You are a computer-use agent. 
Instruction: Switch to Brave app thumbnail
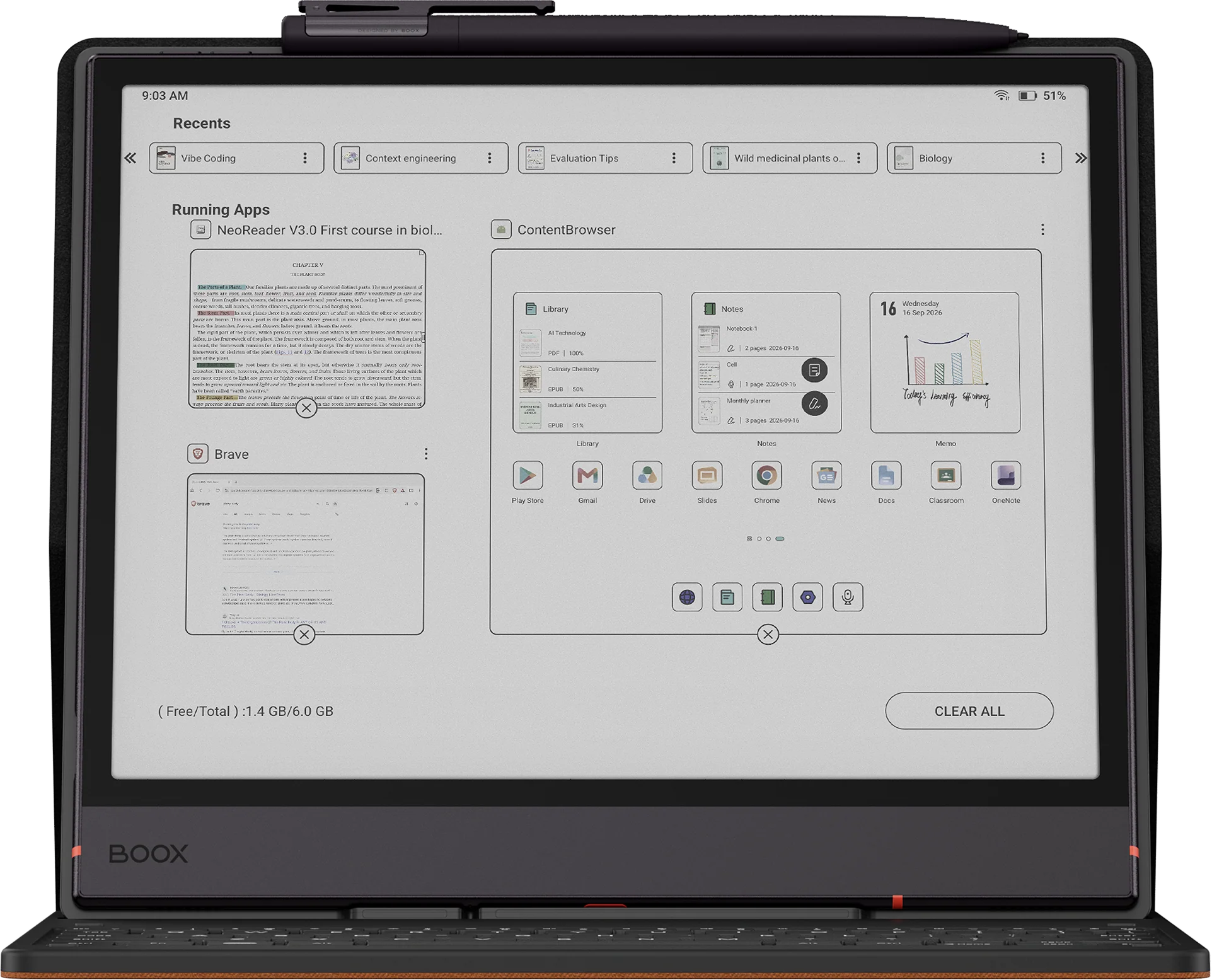305,554
